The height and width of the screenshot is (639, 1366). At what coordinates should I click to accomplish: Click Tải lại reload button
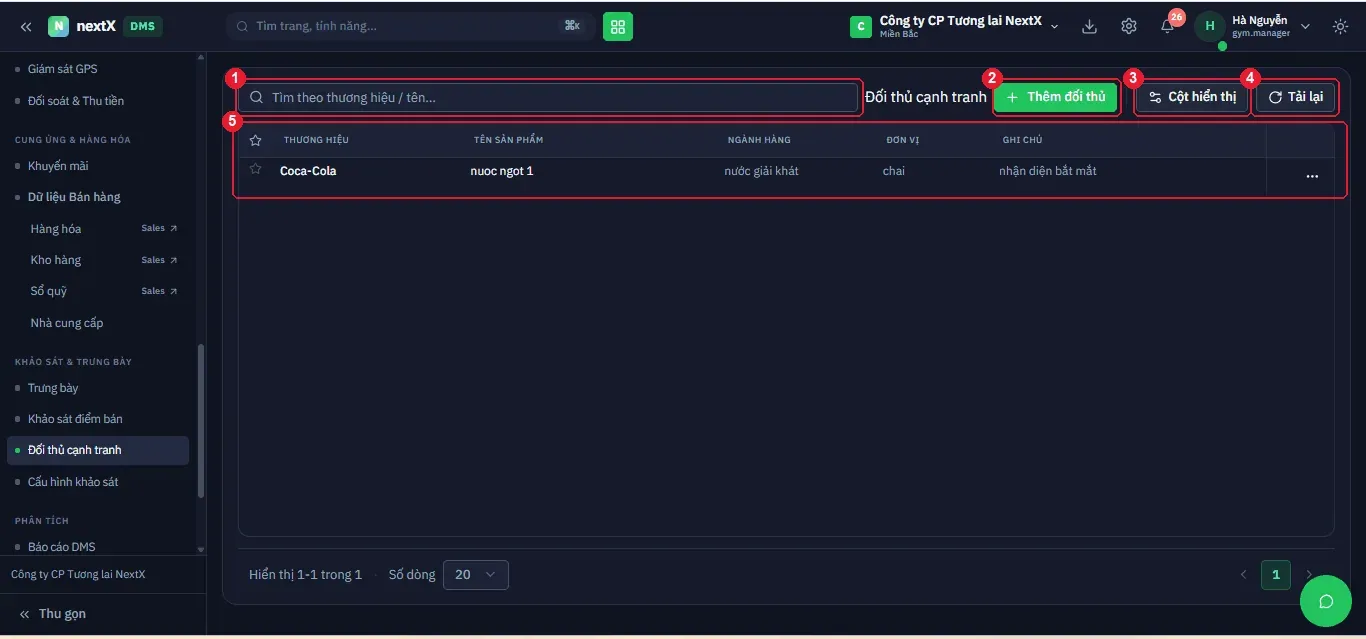click(1295, 97)
